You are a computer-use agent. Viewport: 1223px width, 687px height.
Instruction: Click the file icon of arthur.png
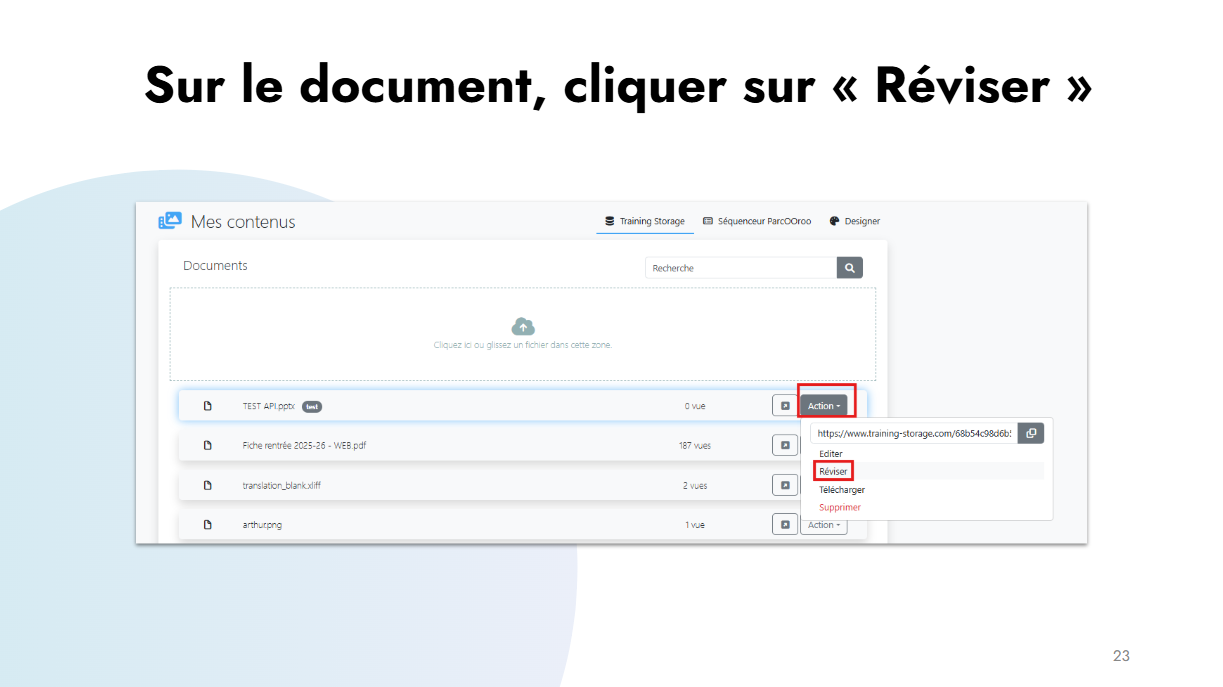208,525
